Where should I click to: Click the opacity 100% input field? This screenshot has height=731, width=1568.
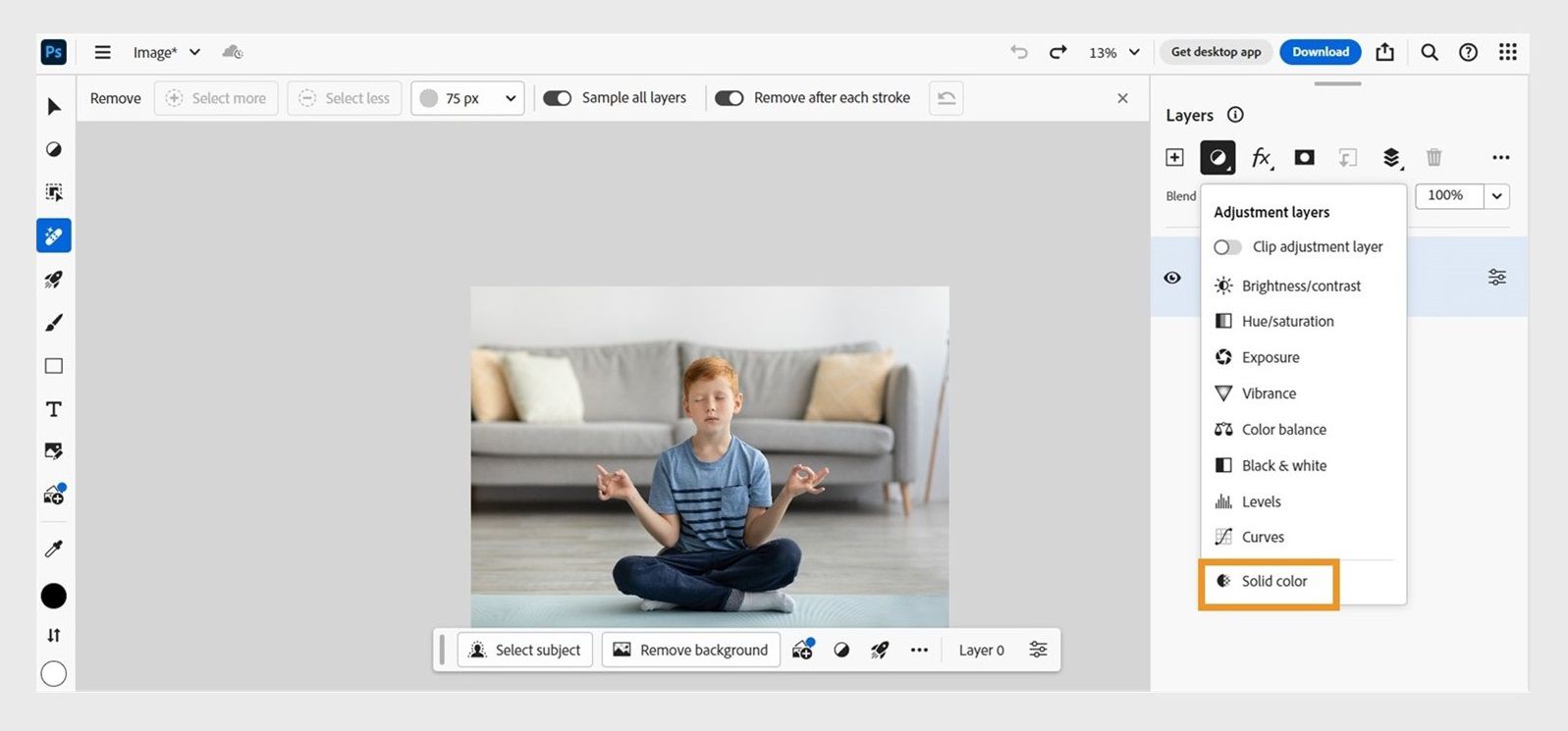pyautogui.click(x=1449, y=196)
